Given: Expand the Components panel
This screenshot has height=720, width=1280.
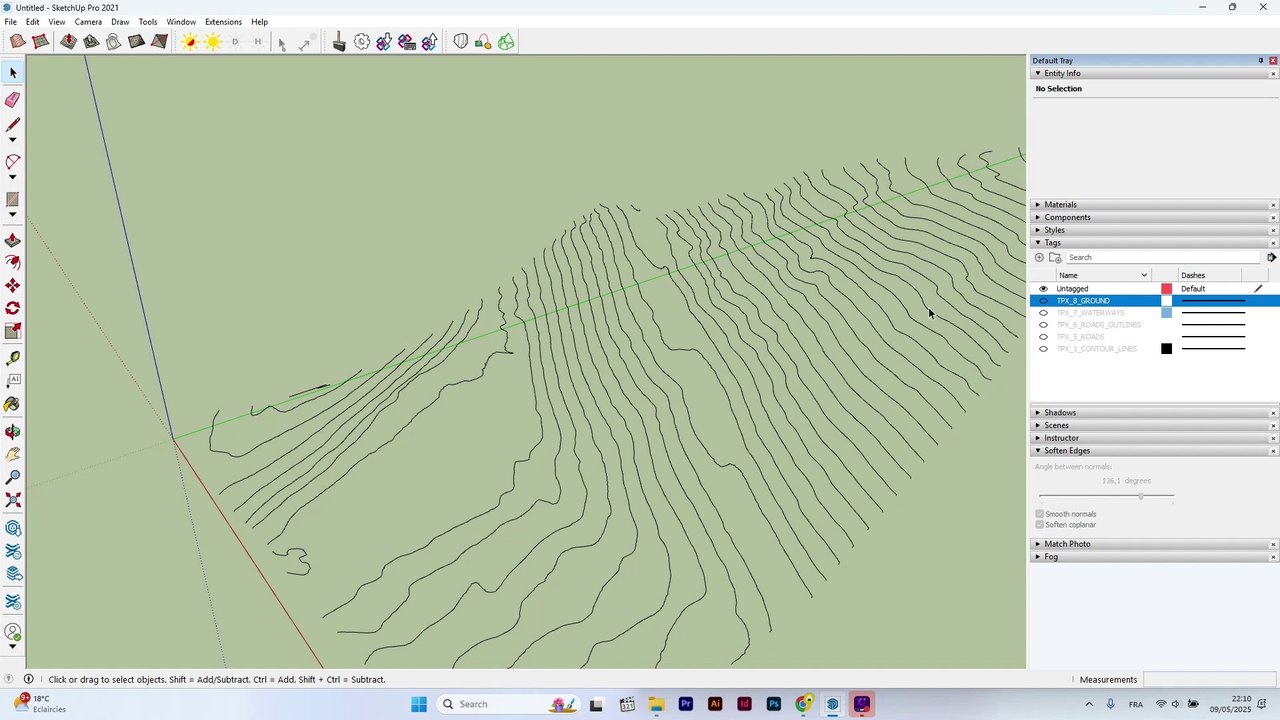Looking at the screenshot, I should pos(1038,217).
